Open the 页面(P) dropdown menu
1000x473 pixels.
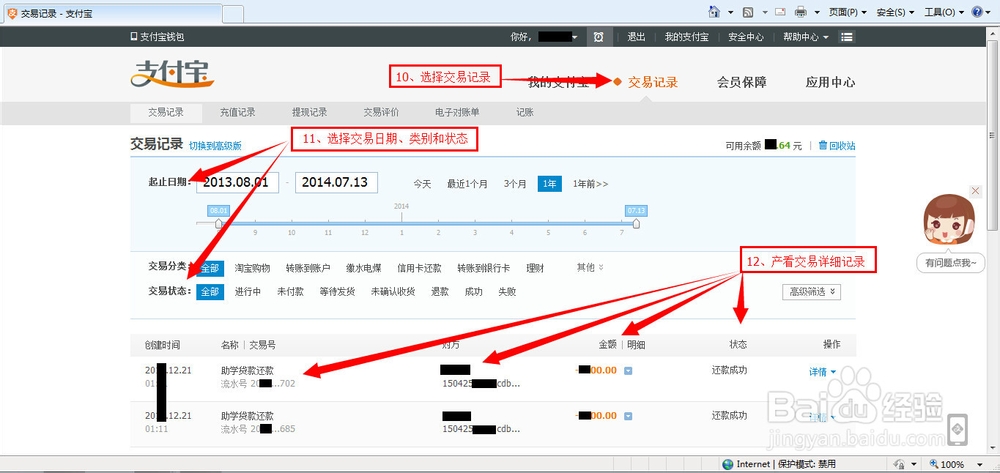(x=848, y=12)
